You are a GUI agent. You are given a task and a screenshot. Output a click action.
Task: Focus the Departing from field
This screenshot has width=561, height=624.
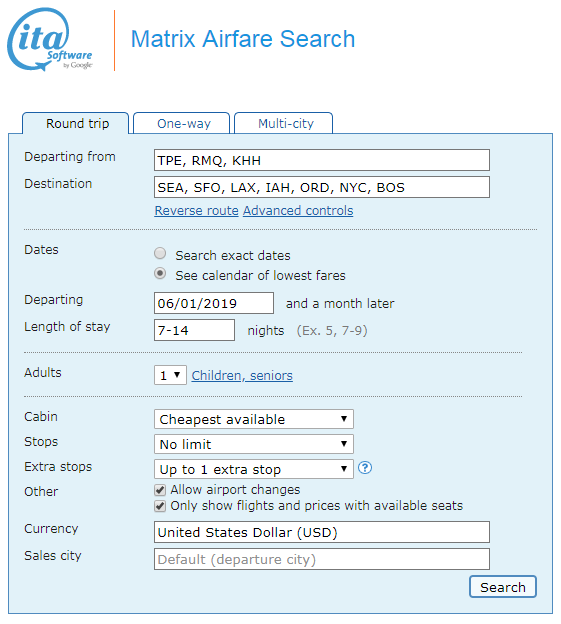coord(322,160)
